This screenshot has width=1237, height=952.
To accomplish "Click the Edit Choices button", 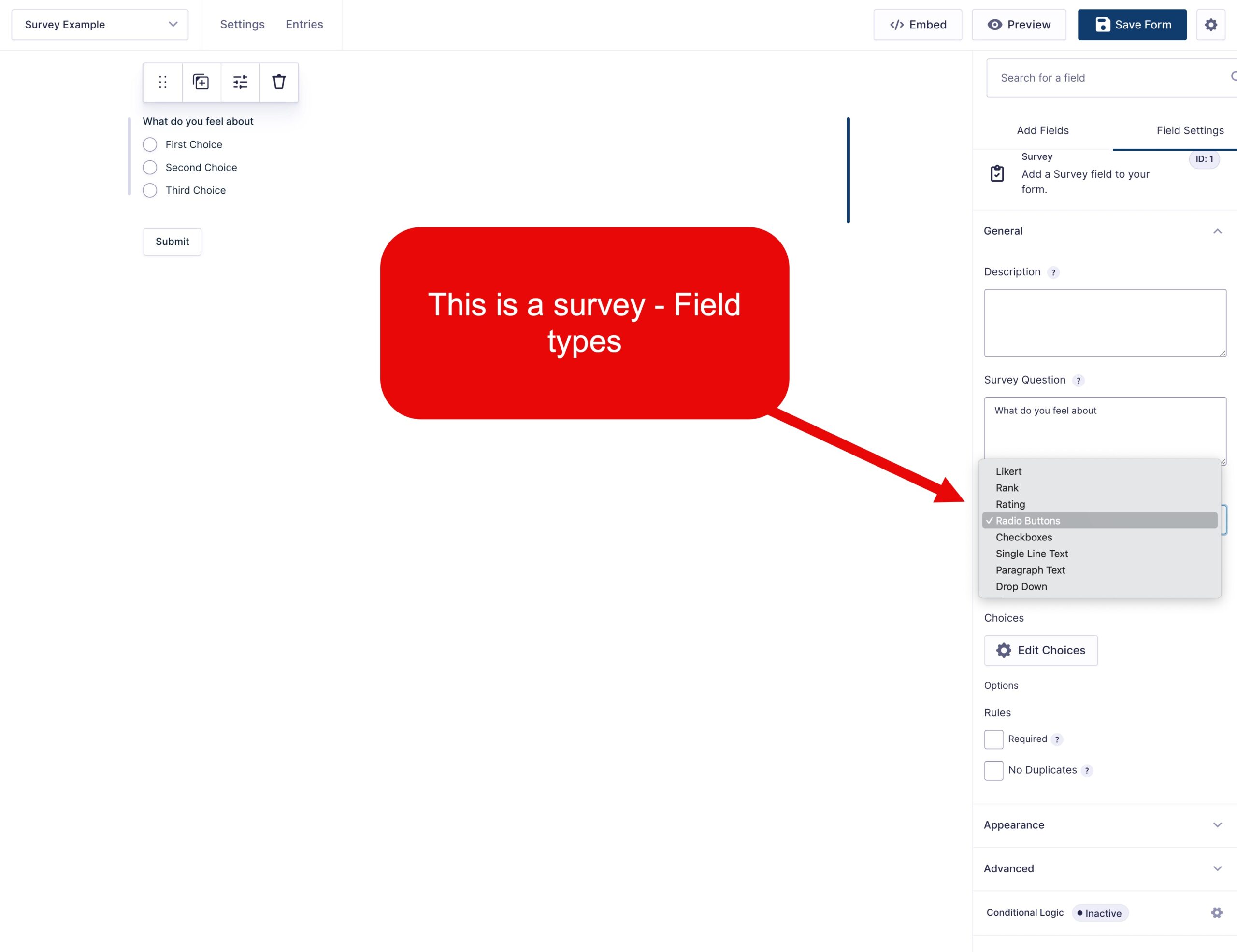I will pyautogui.click(x=1040, y=650).
